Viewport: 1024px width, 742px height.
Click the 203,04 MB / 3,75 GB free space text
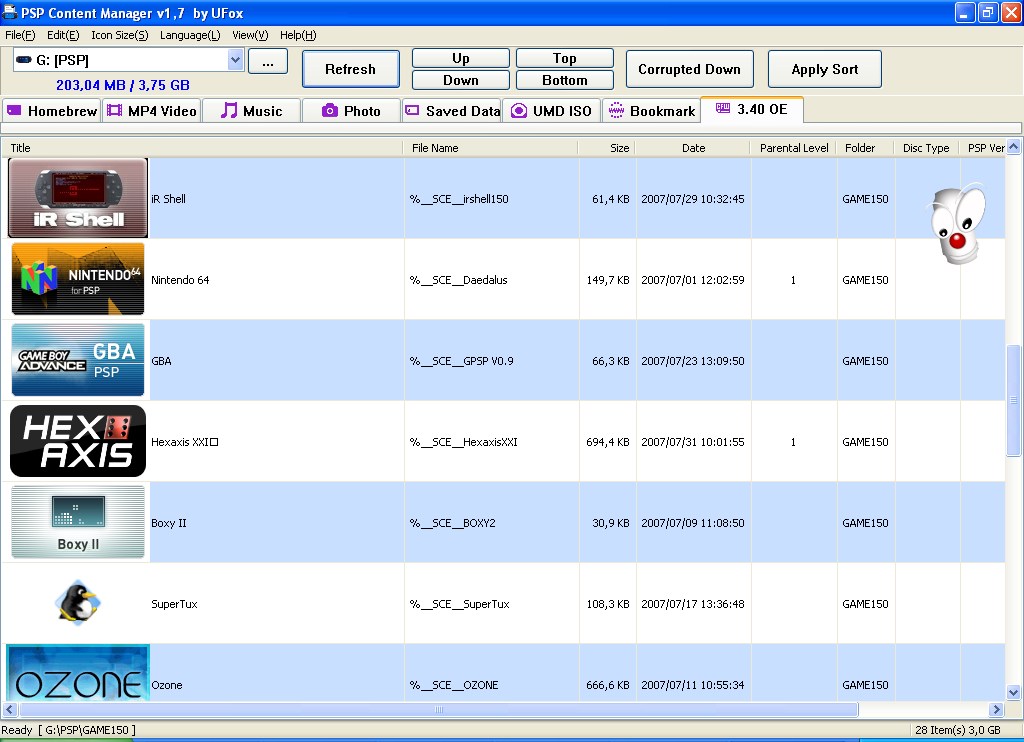pyautogui.click(x=123, y=85)
